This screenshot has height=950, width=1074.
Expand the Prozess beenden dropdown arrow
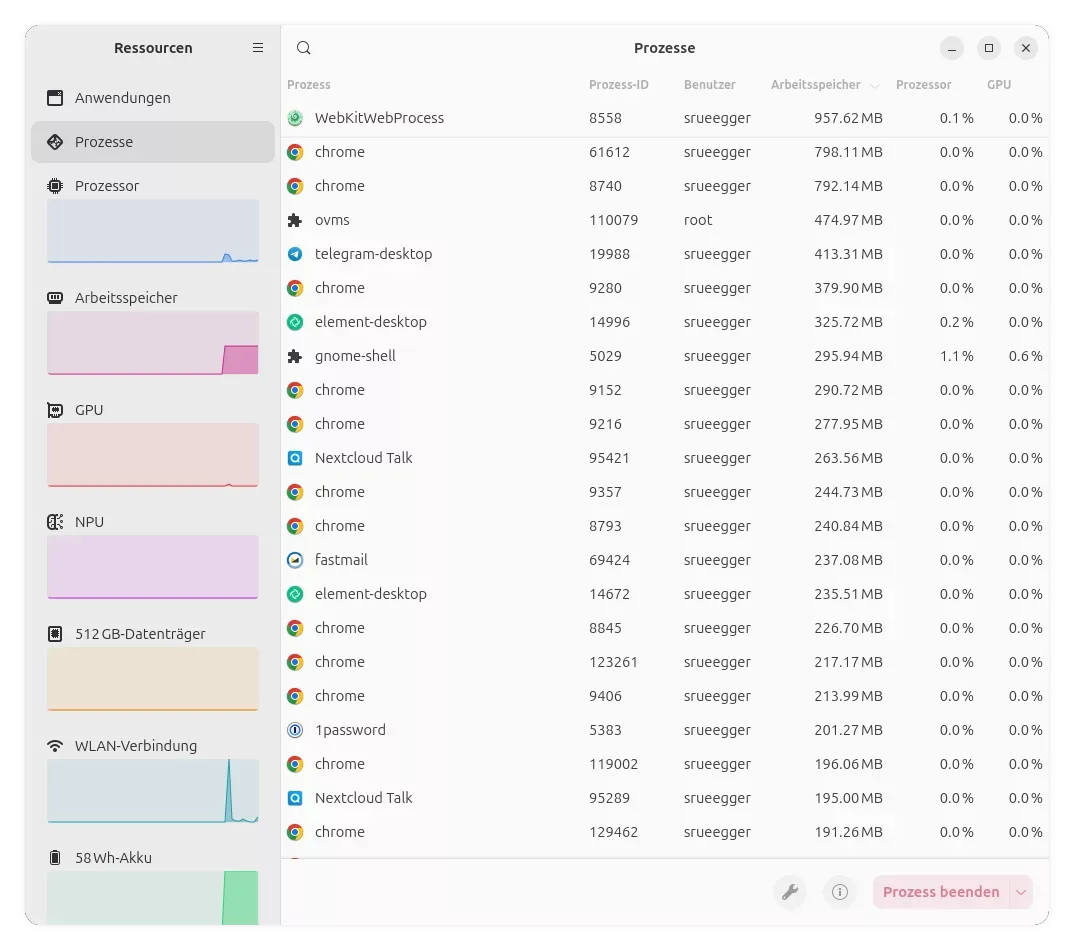point(1021,892)
